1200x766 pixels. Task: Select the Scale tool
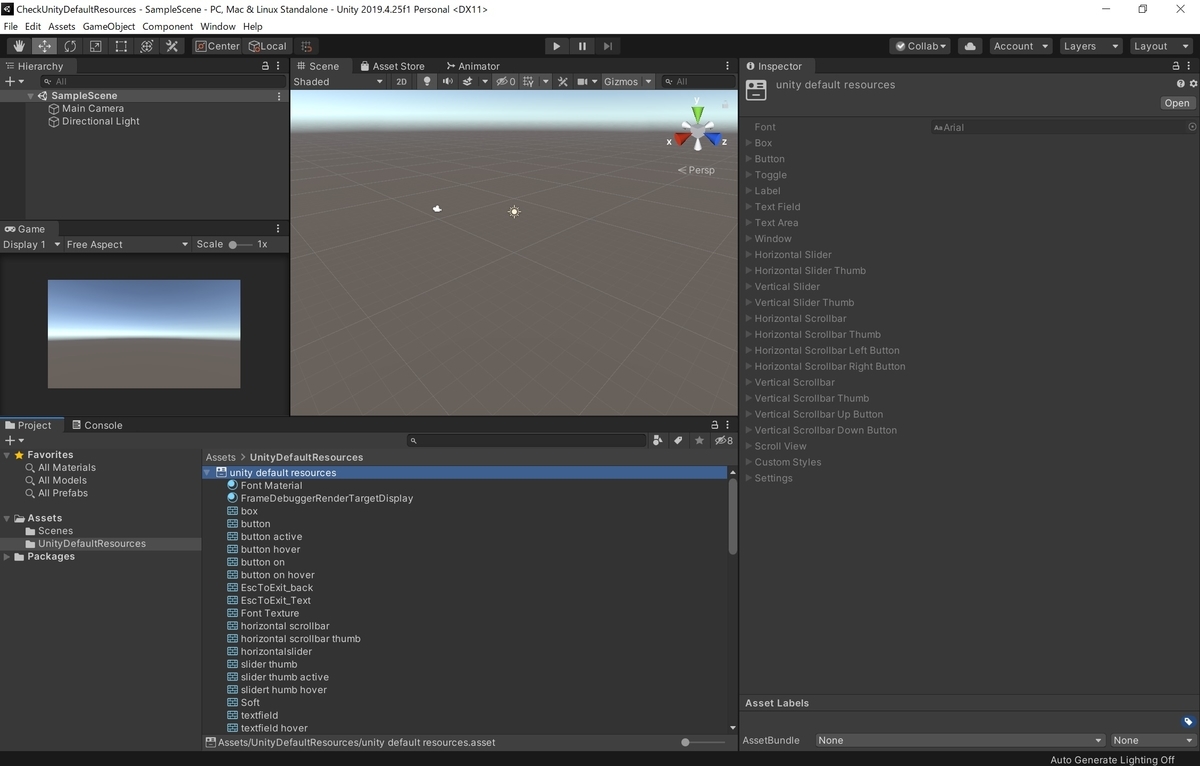(95, 46)
